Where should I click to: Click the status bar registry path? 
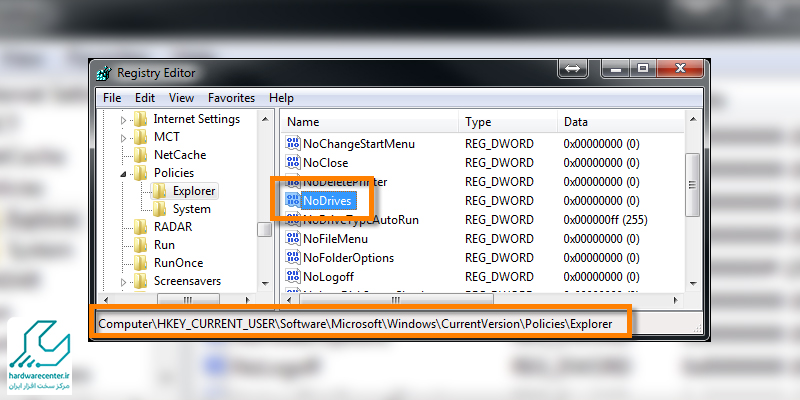click(355, 323)
